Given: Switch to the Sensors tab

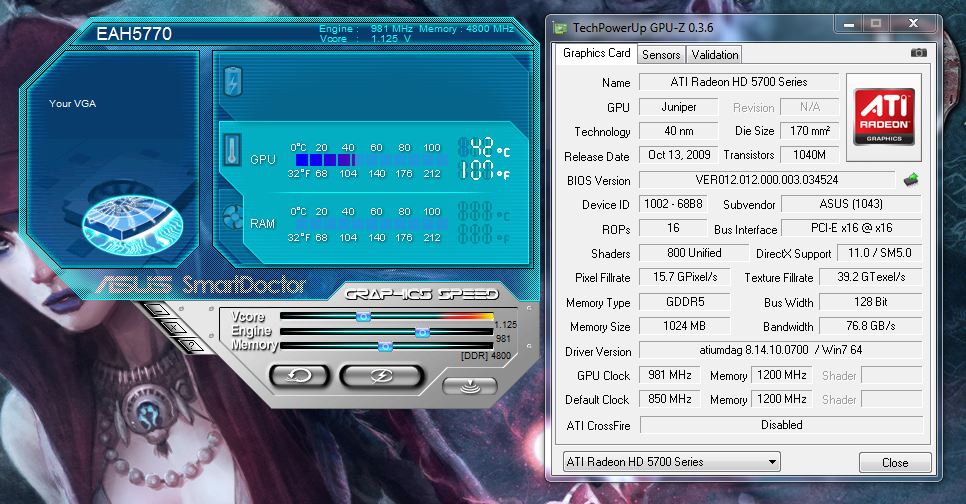Looking at the screenshot, I should click(661, 54).
